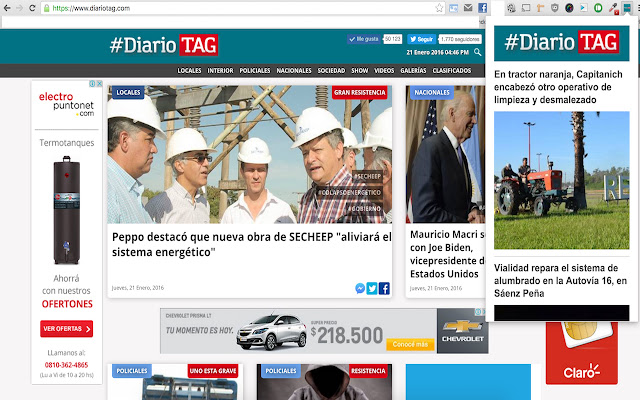Viewport: 640px width, 400px height.
Task: Click the #COLAPSOENERGETICO hashtag overlay
Action: pyautogui.click(x=349, y=192)
